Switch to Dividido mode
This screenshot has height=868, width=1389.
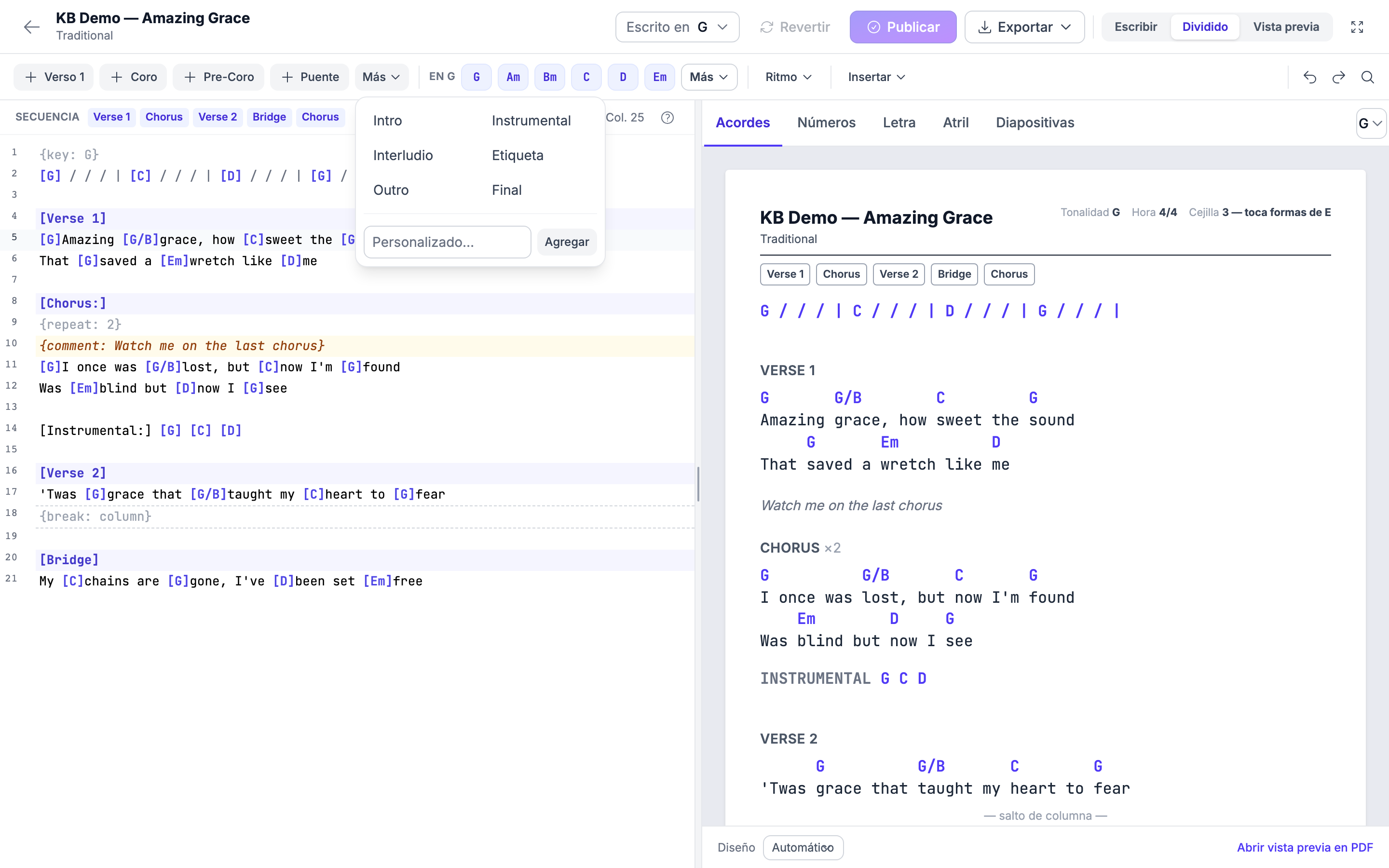click(1205, 27)
